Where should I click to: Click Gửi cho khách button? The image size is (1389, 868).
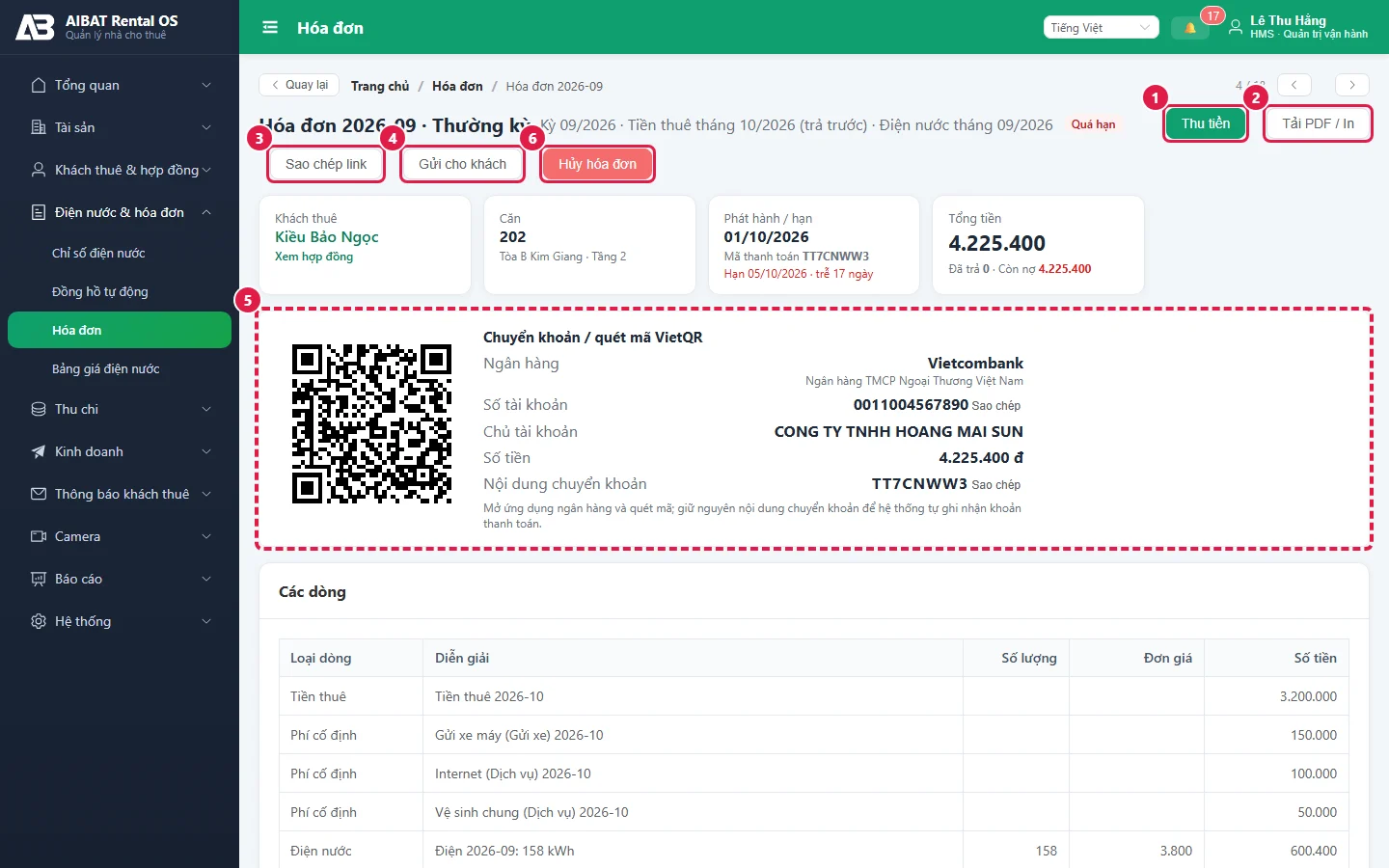click(462, 164)
